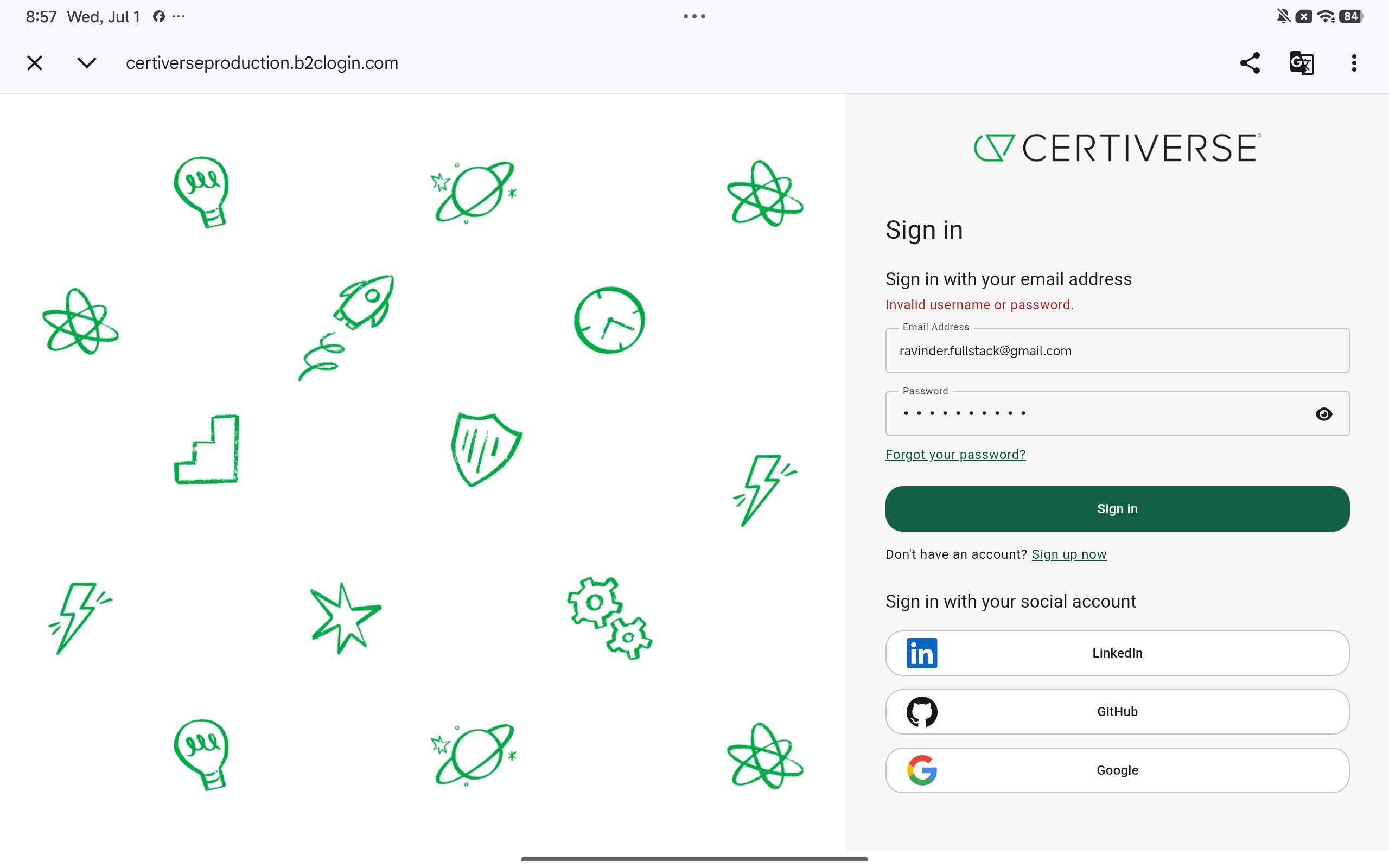
Task: Tap the share icon in toolbar
Action: pyautogui.click(x=1250, y=62)
